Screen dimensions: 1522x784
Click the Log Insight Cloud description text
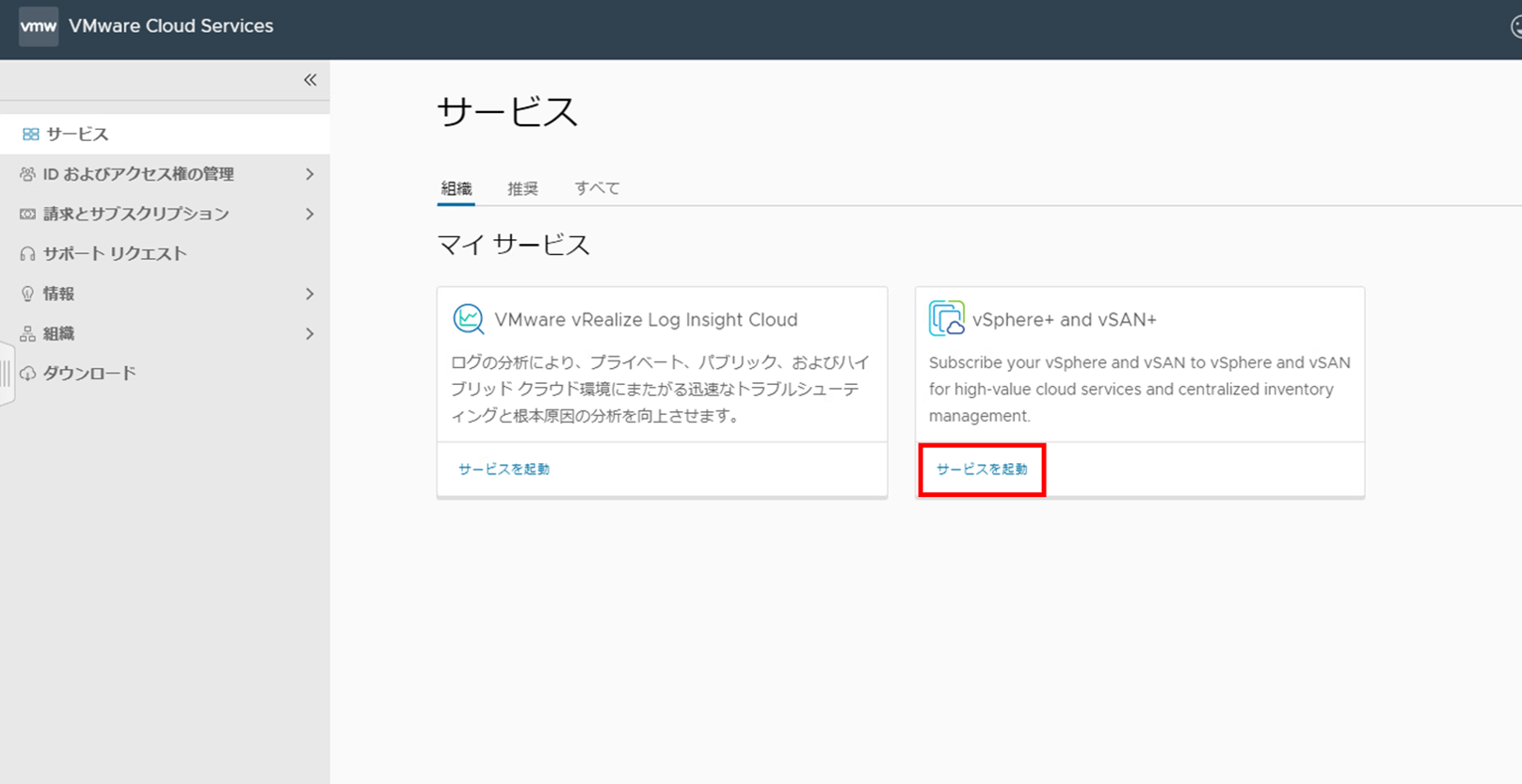coord(661,389)
